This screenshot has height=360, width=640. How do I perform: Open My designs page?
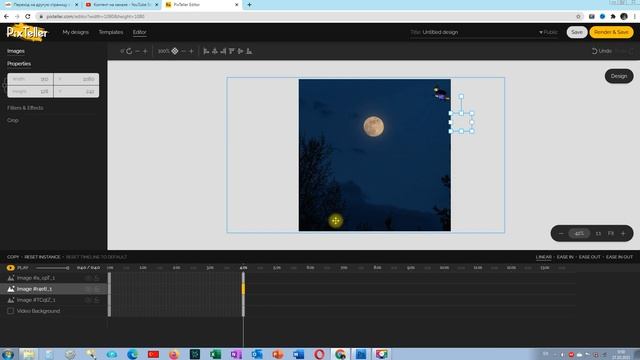click(x=76, y=32)
